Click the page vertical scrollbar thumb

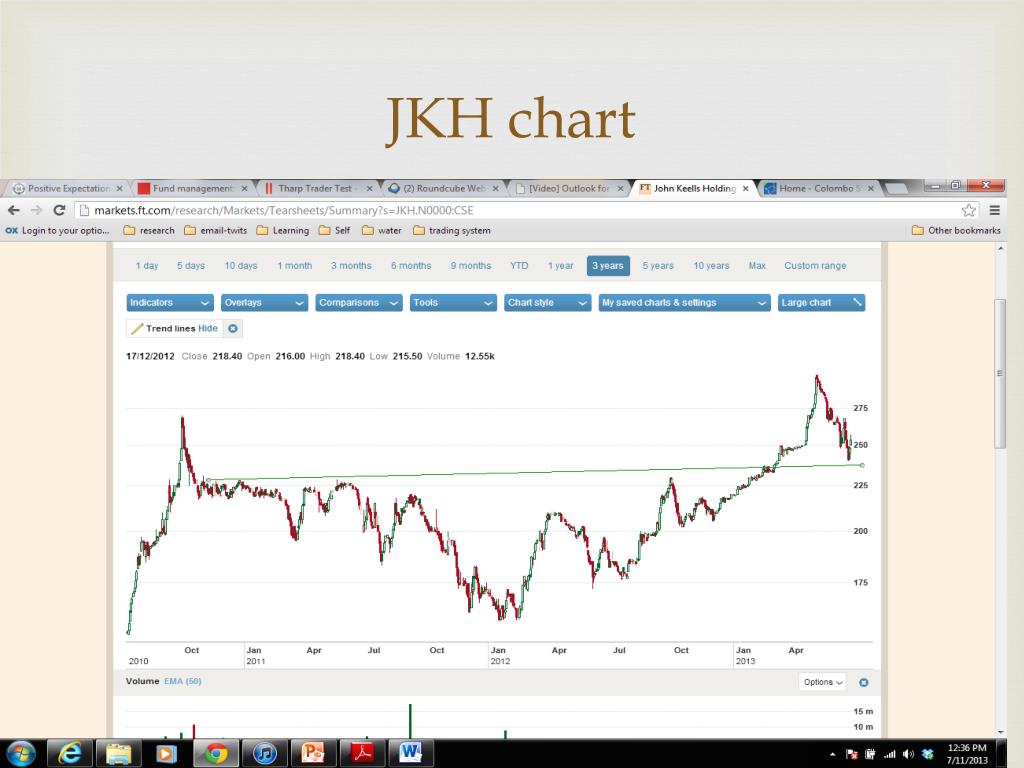pos(1000,374)
